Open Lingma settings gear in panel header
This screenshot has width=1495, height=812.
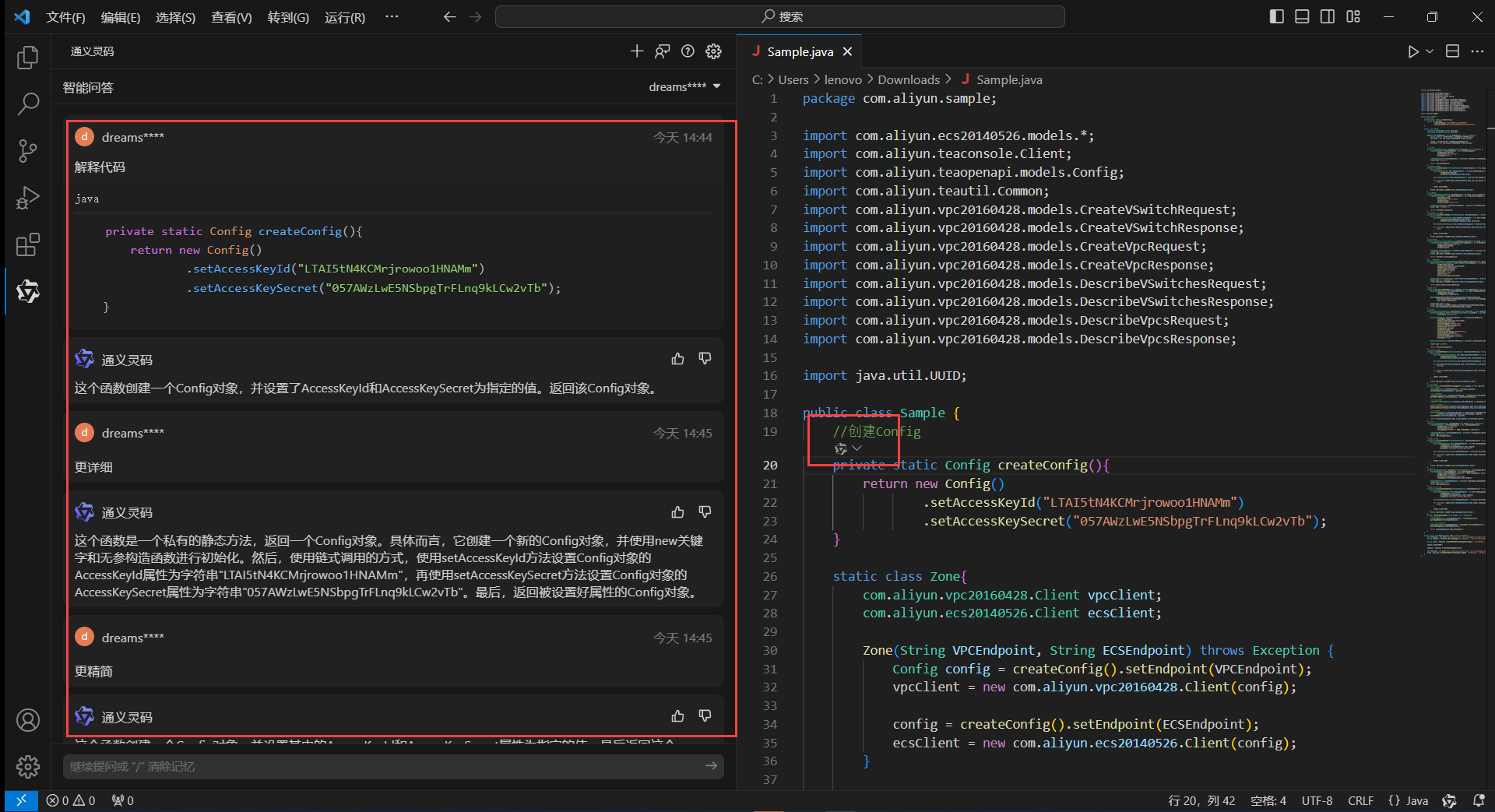(x=713, y=51)
